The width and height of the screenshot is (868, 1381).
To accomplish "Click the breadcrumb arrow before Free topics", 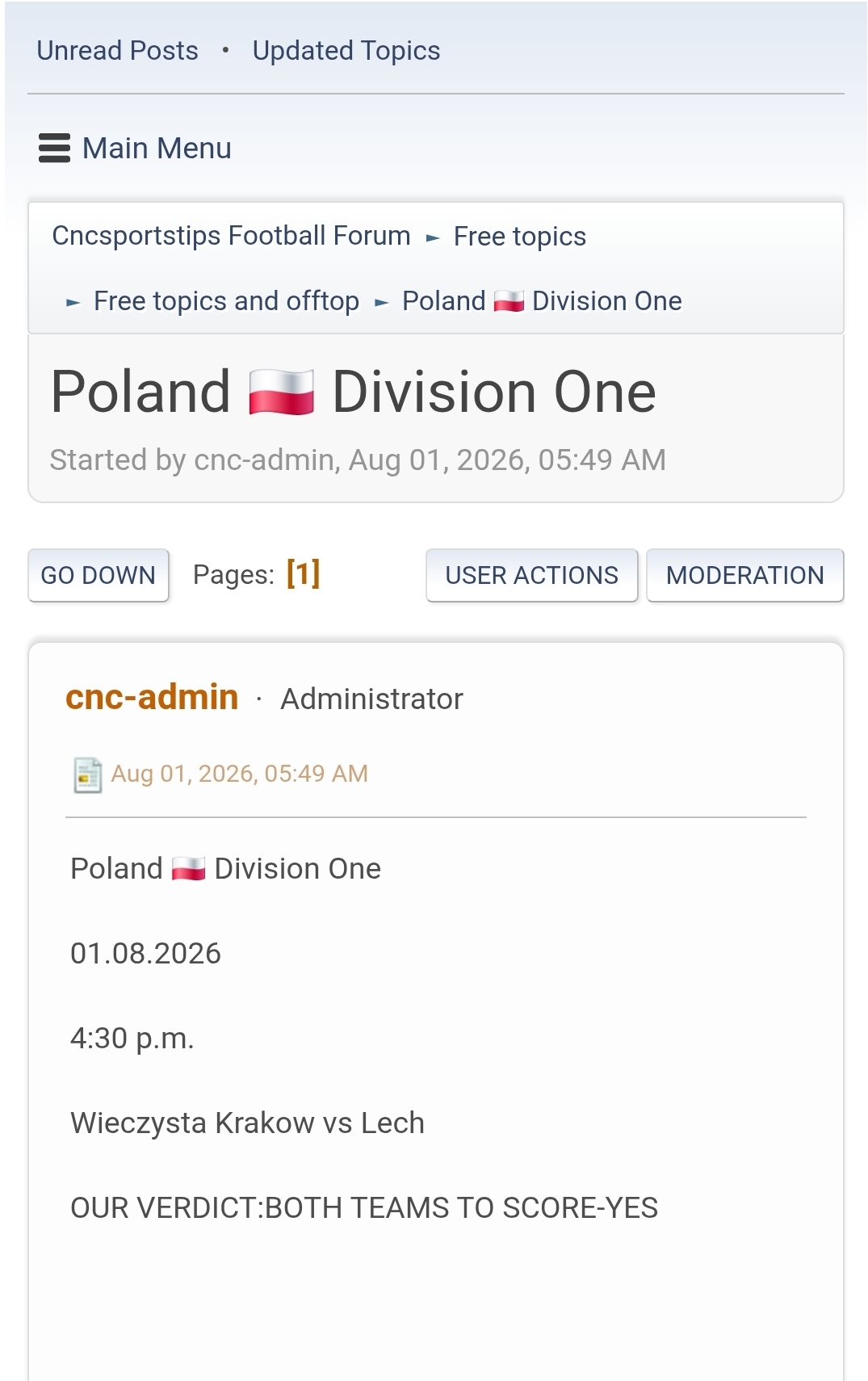I will [x=433, y=237].
